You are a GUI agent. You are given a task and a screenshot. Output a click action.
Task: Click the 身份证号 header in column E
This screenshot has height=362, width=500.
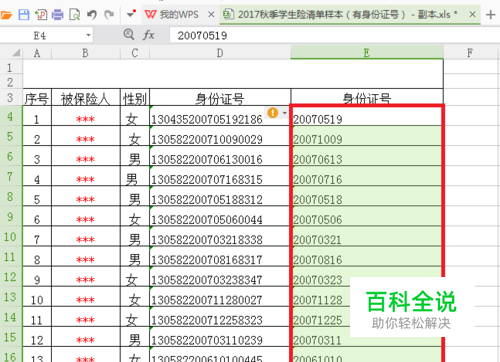tap(367, 98)
